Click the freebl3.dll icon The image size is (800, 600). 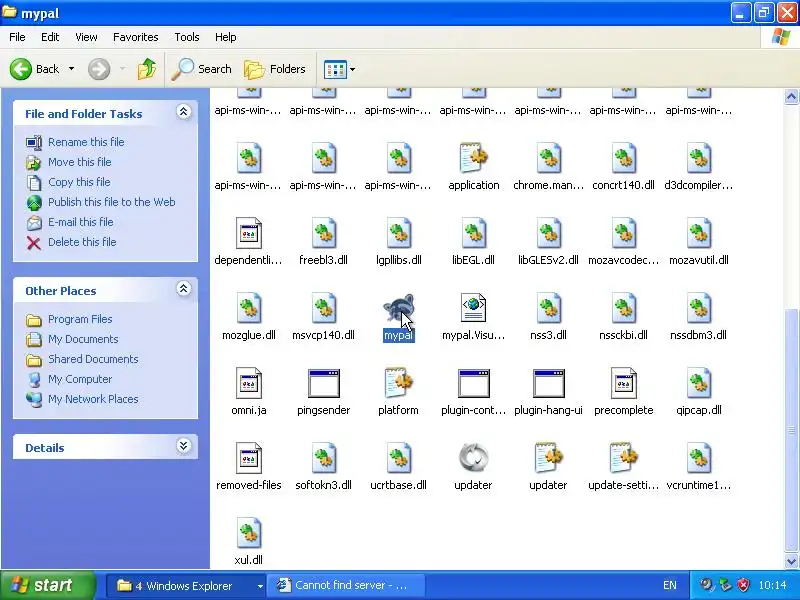[323, 233]
